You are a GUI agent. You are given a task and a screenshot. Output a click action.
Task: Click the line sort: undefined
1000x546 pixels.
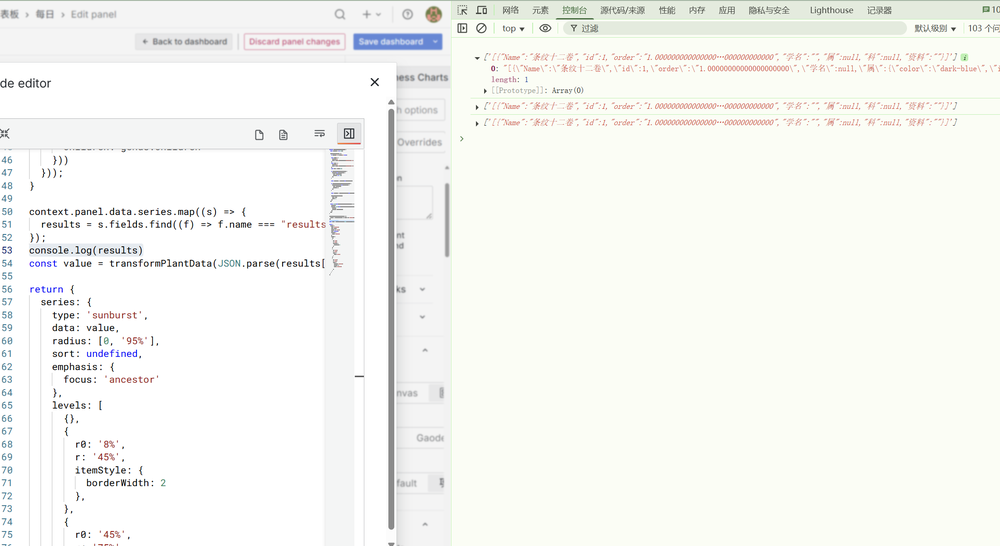click(x=97, y=353)
